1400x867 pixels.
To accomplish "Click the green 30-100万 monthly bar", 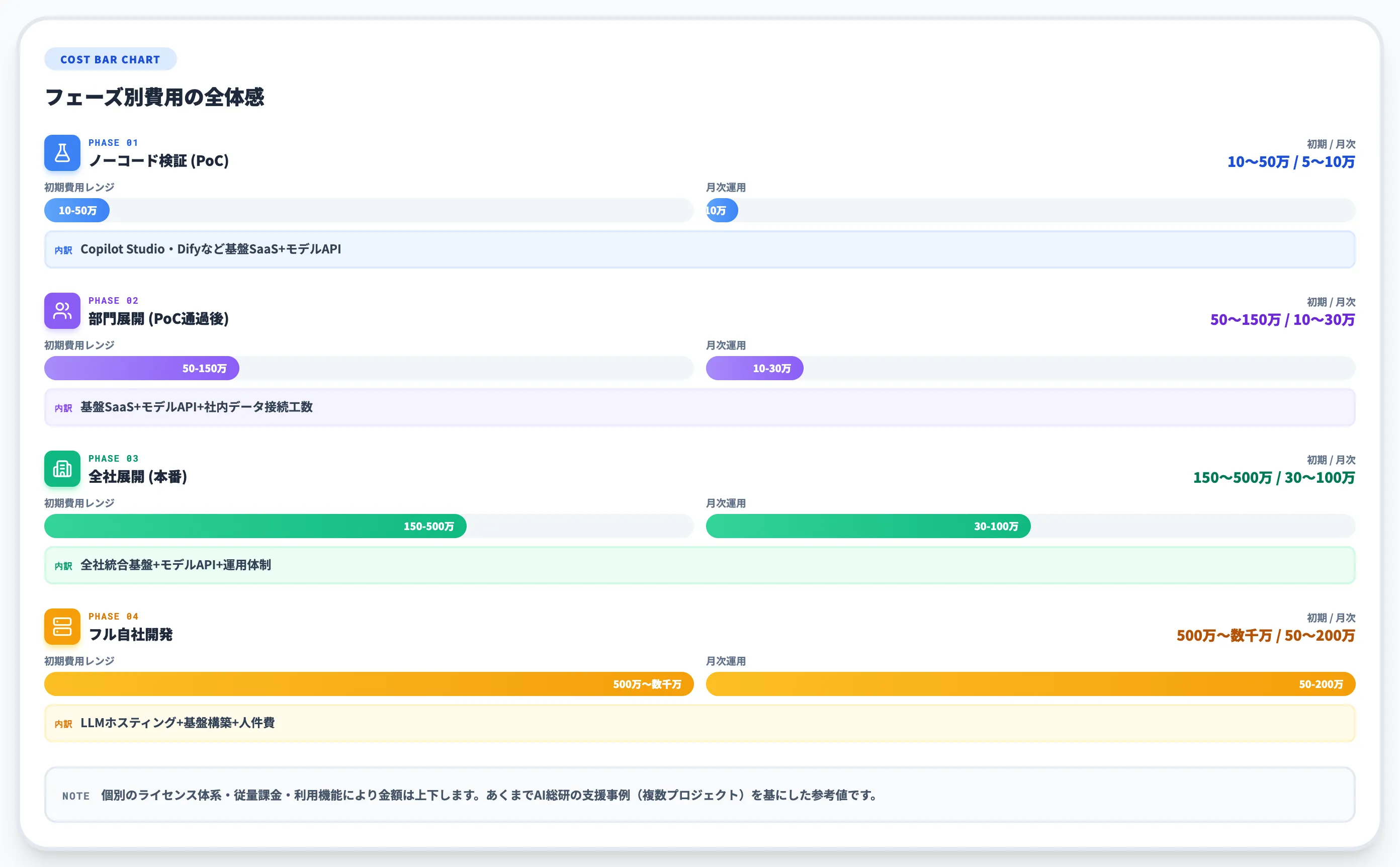I will pyautogui.click(x=868, y=526).
